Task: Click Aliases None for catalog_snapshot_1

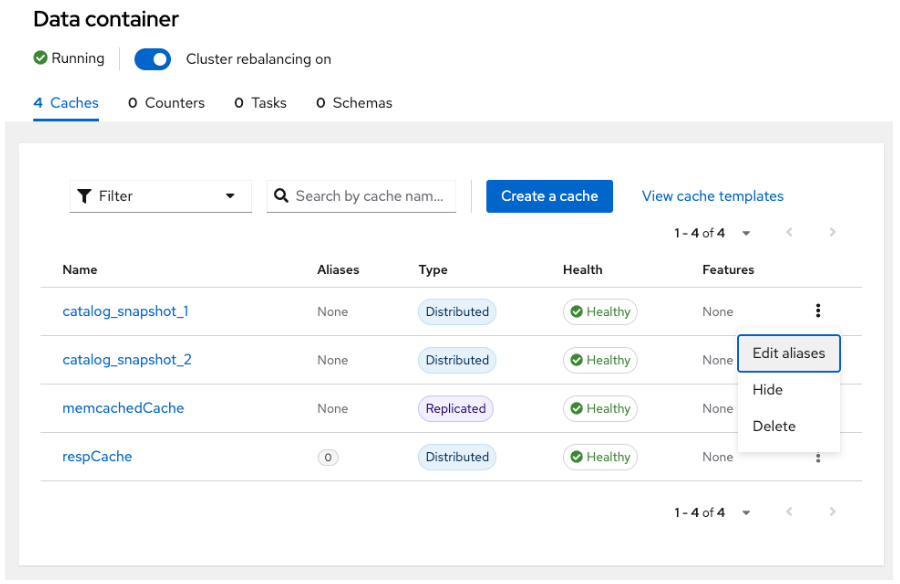Action: [x=332, y=312]
